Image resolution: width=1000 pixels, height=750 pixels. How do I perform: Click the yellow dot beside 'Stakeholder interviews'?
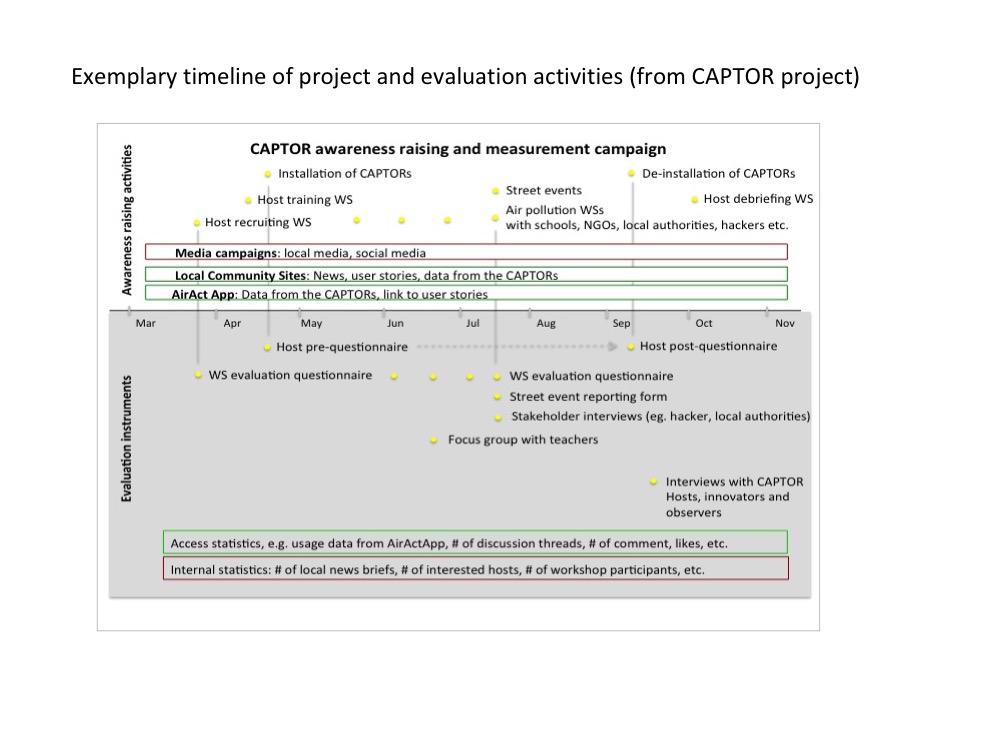[499, 418]
